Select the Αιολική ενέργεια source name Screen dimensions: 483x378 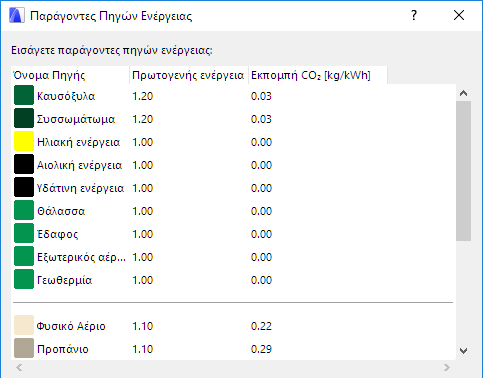79,165
